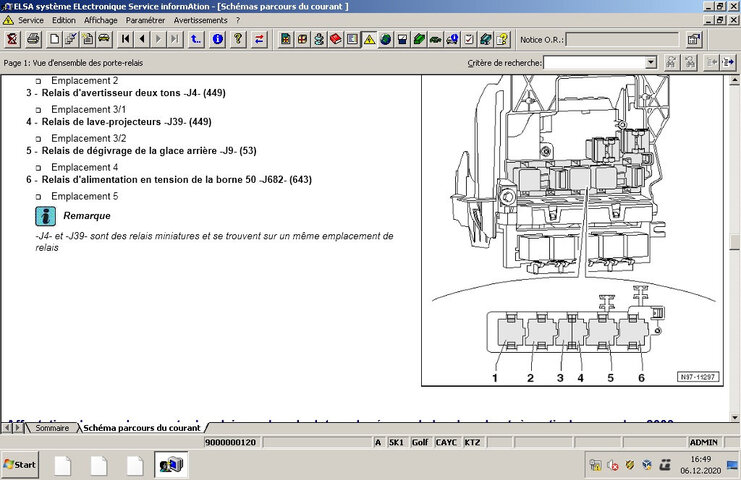This screenshot has height=480, width=741.
Task: Open the Windows Start button
Action: click(x=20, y=465)
